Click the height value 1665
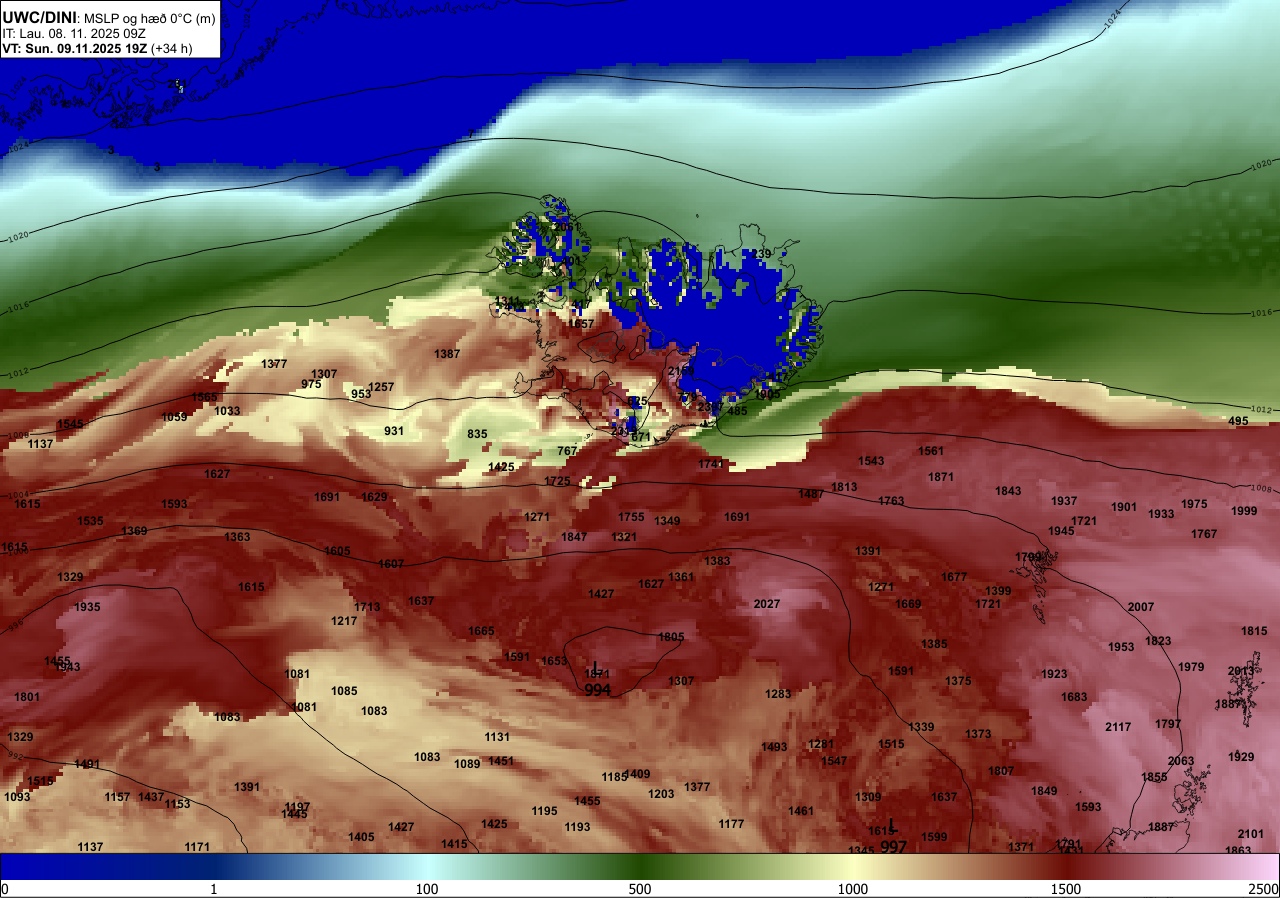The image size is (1280, 898). (x=481, y=631)
